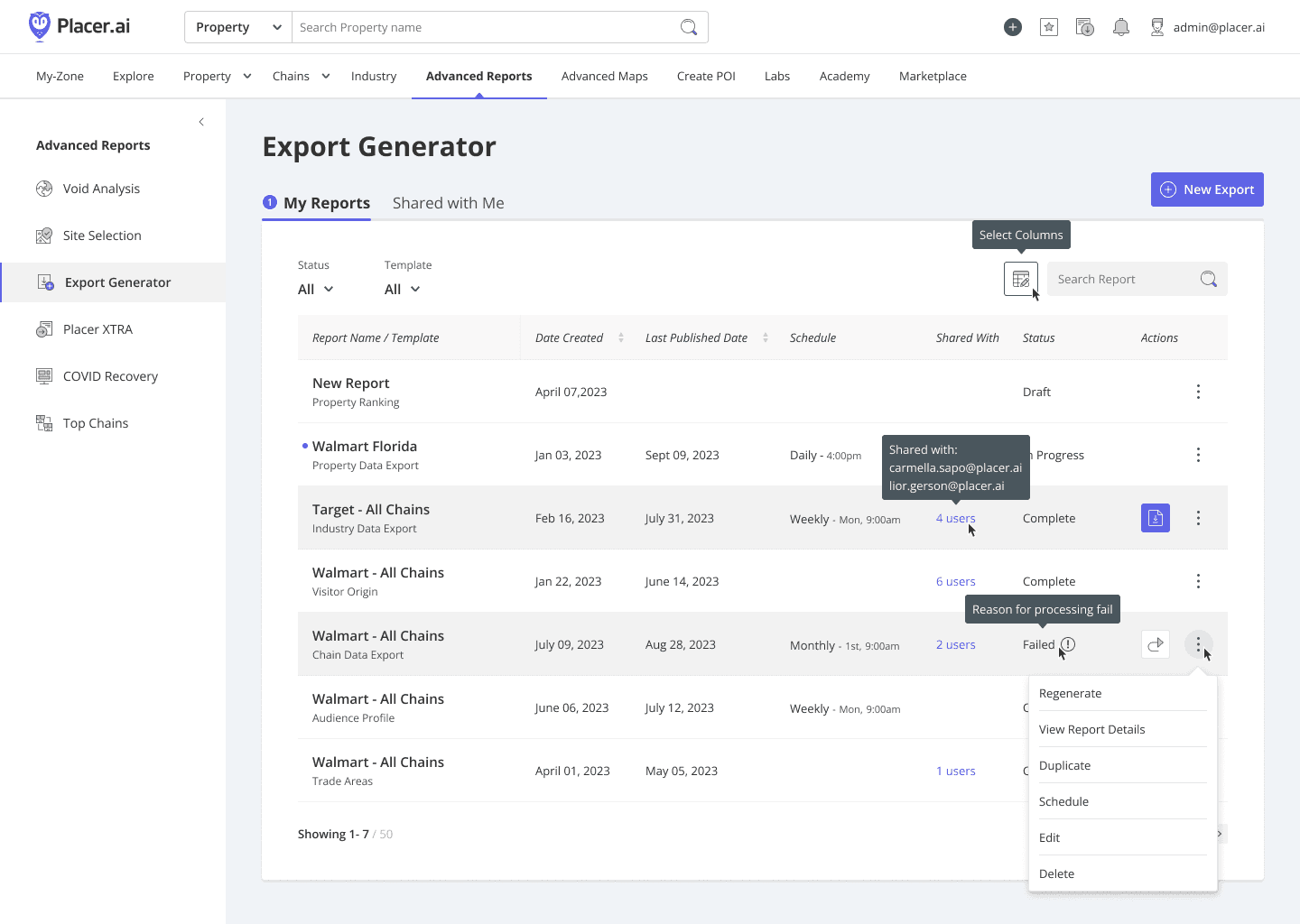Select Edit from context menu
Screen dimensions: 1300x924
1122,837
